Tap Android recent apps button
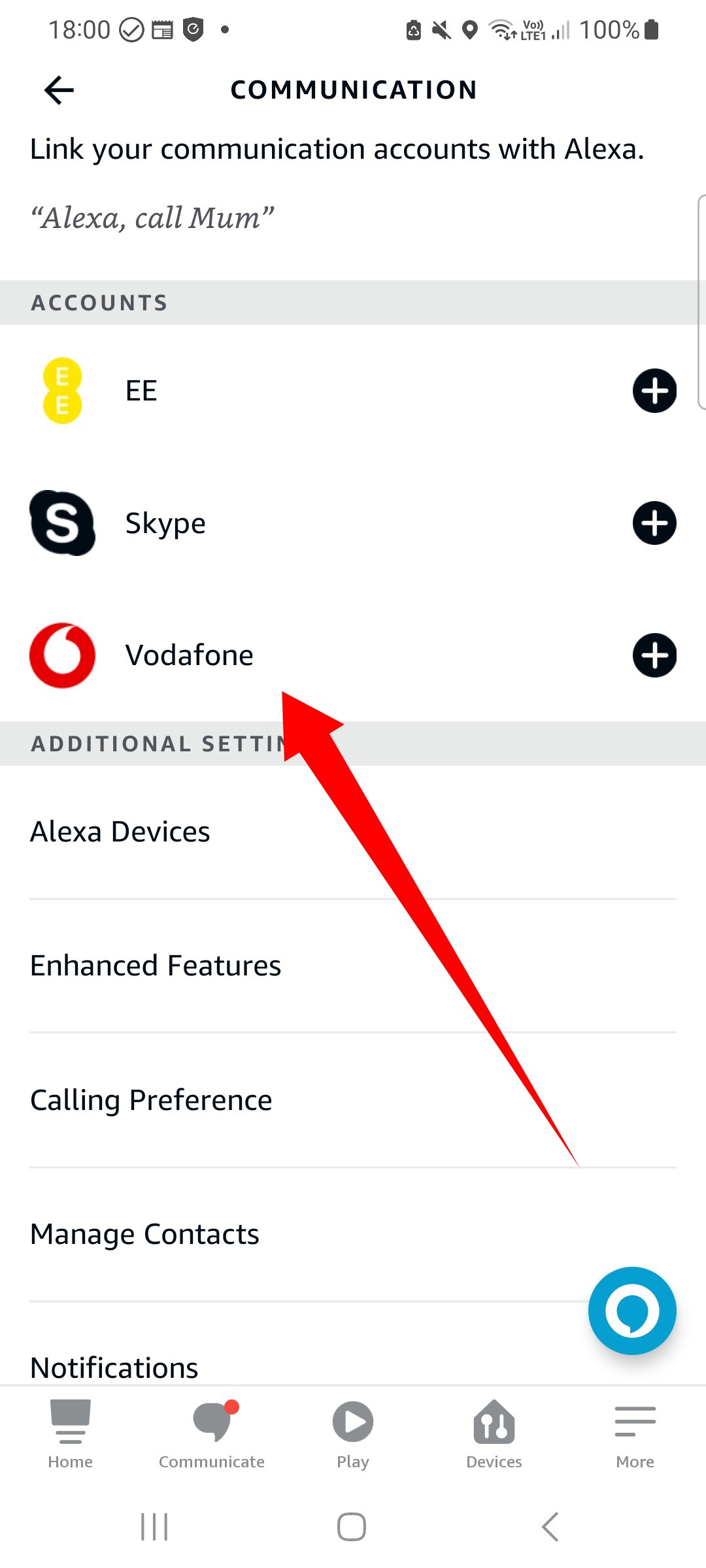The height and width of the screenshot is (1568, 706). pos(155,1527)
